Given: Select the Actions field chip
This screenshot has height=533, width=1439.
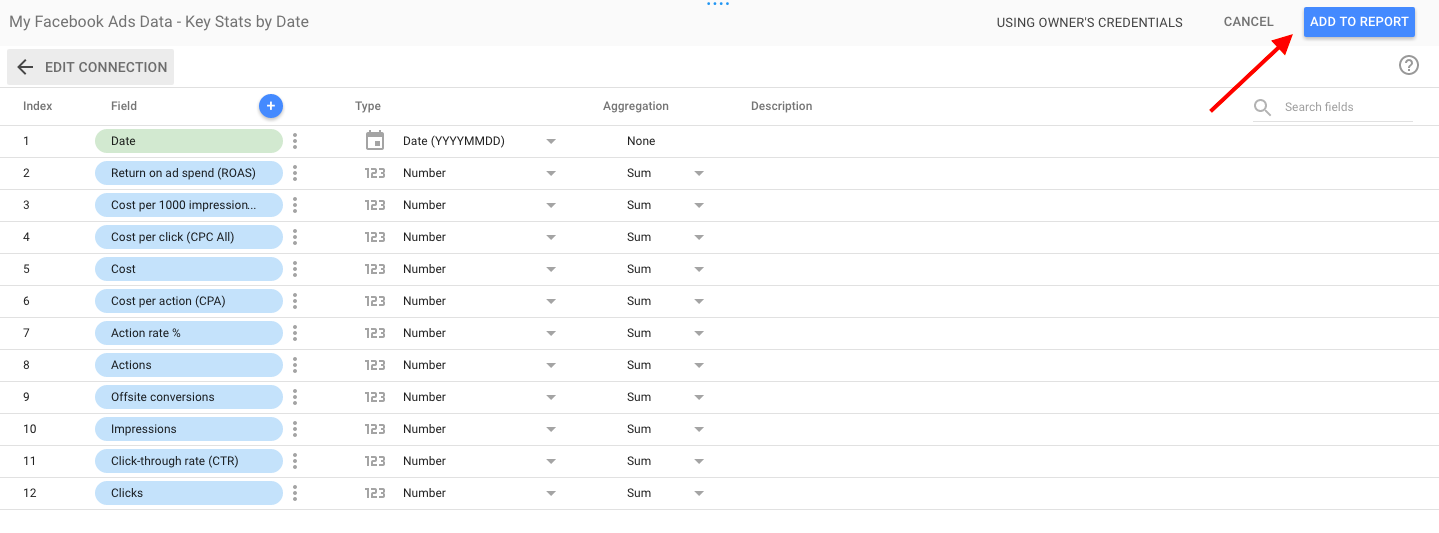Looking at the screenshot, I should tap(189, 365).
